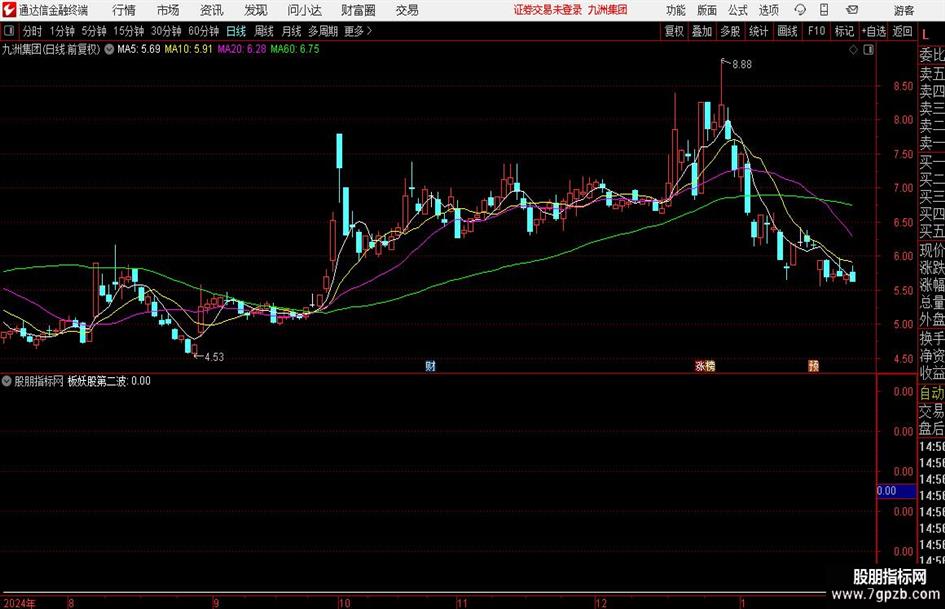The height and width of the screenshot is (609, 945).
Task: Open the 公式 menu
Action: 738,10
